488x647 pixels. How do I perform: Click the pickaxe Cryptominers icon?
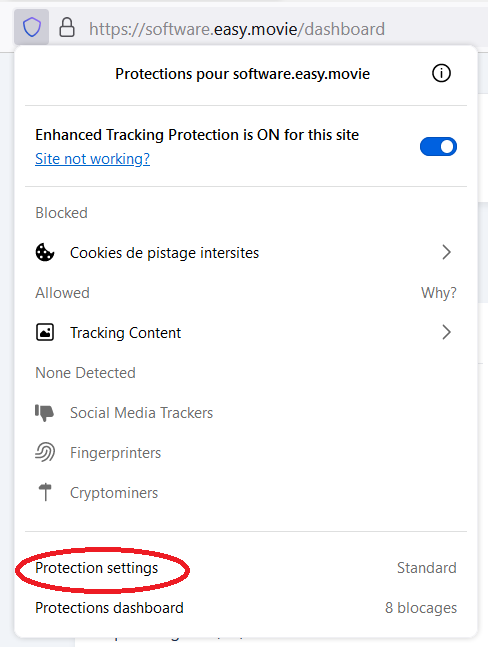click(45, 492)
